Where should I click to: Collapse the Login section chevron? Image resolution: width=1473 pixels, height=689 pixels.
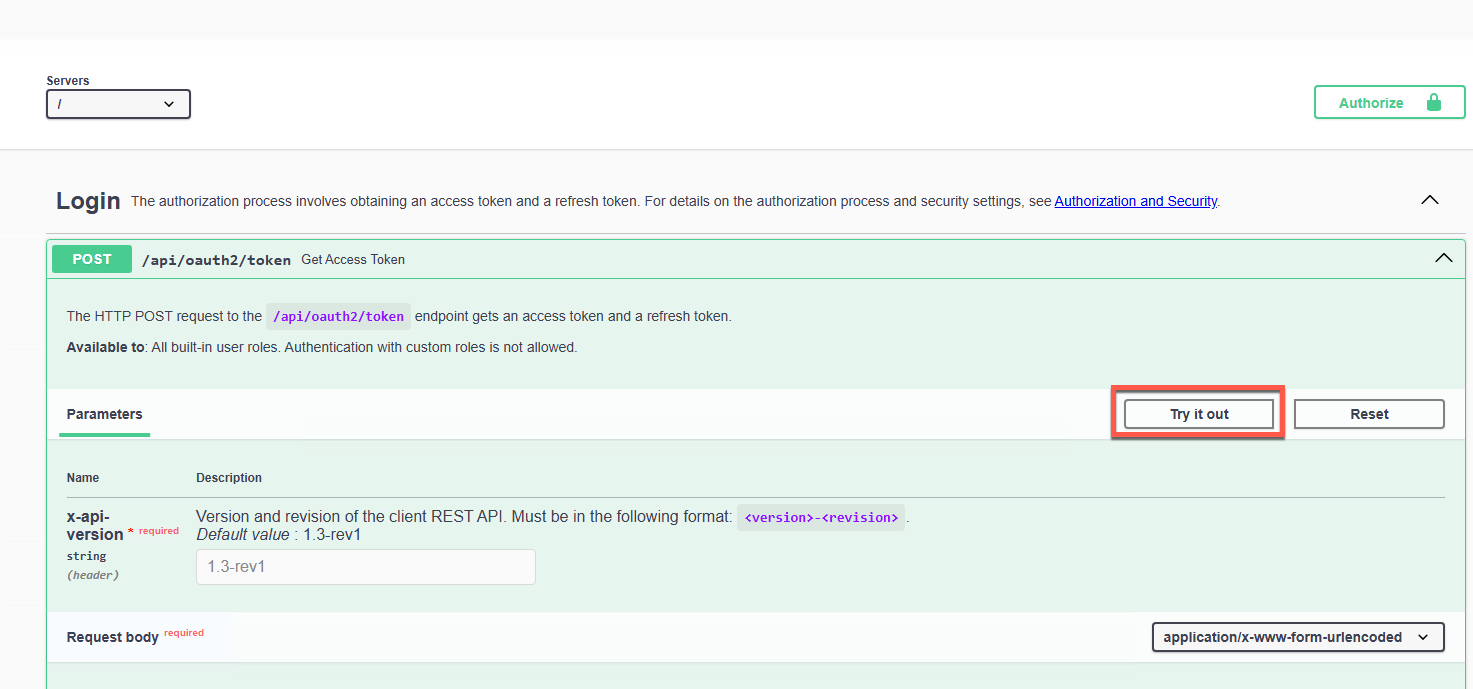coord(1430,200)
